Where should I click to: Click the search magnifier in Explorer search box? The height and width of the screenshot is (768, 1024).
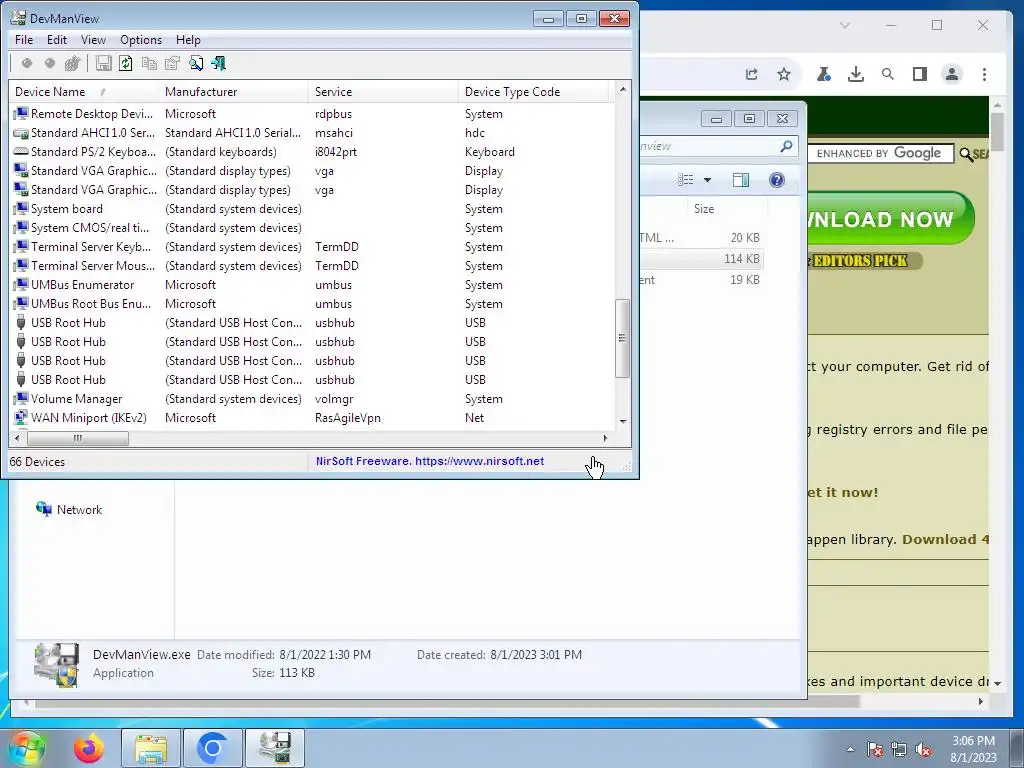pyautogui.click(x=786, y=146)
